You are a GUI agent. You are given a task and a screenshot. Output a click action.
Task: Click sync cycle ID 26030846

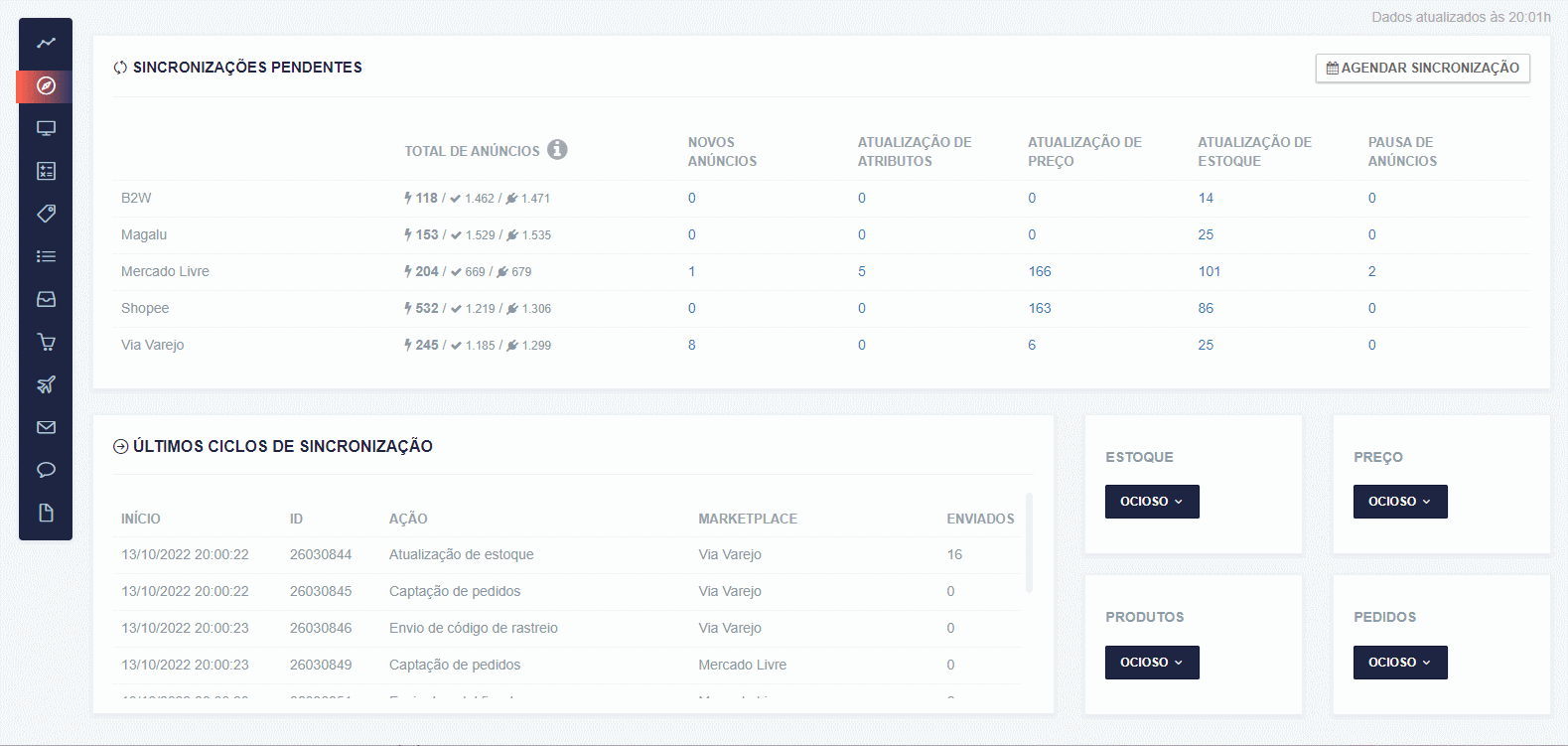pos(321,628)
